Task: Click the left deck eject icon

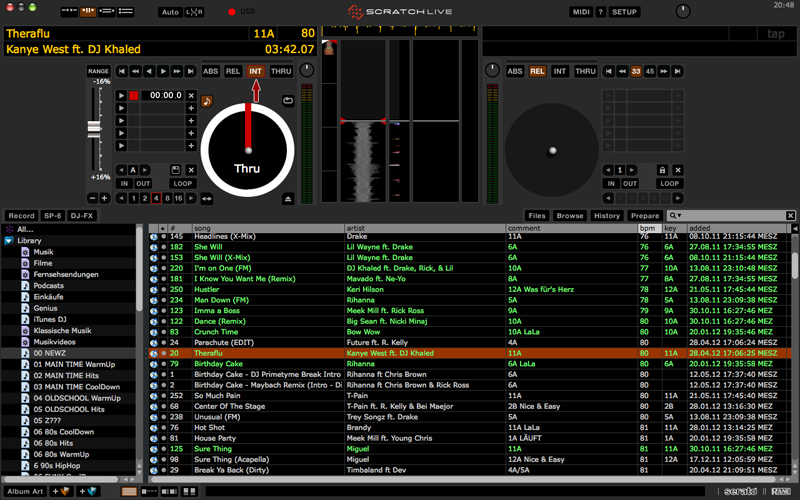Action: (x=289, y=199)
